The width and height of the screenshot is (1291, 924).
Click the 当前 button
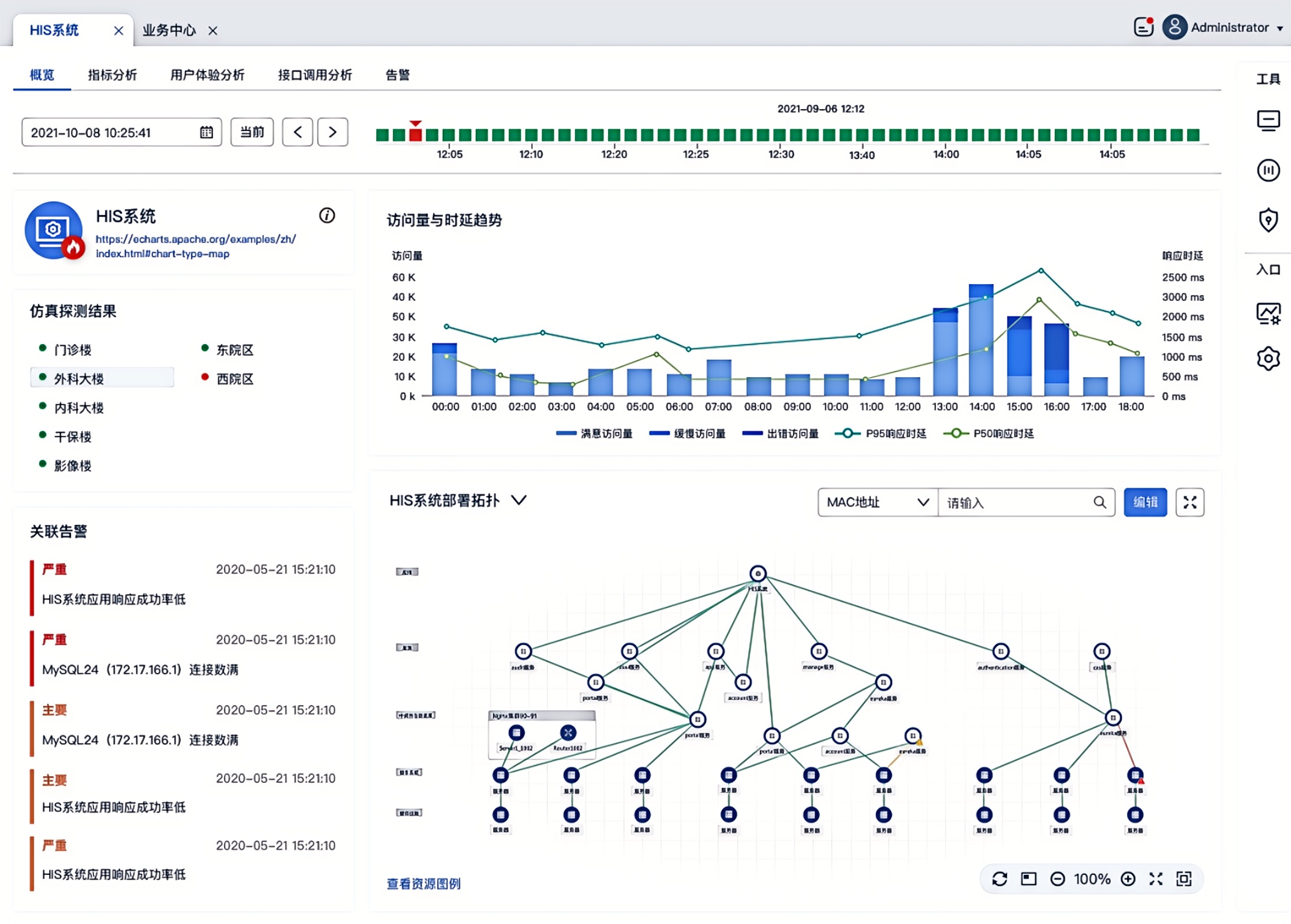tap(252, 132)
